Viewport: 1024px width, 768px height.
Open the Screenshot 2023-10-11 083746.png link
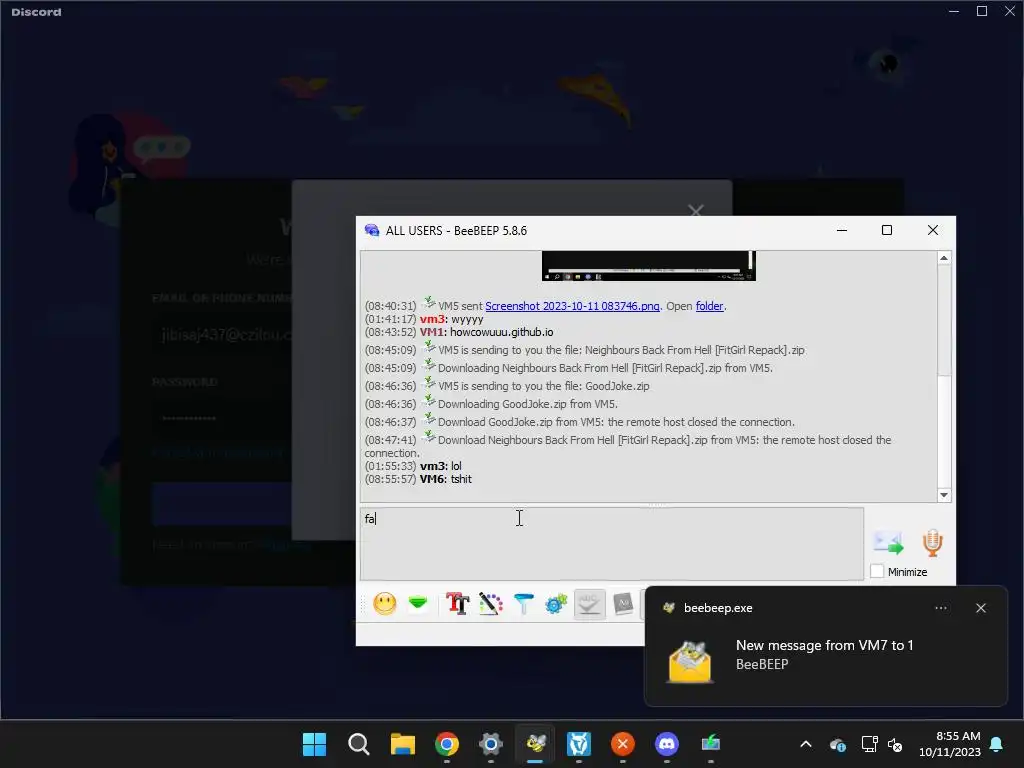572,306
